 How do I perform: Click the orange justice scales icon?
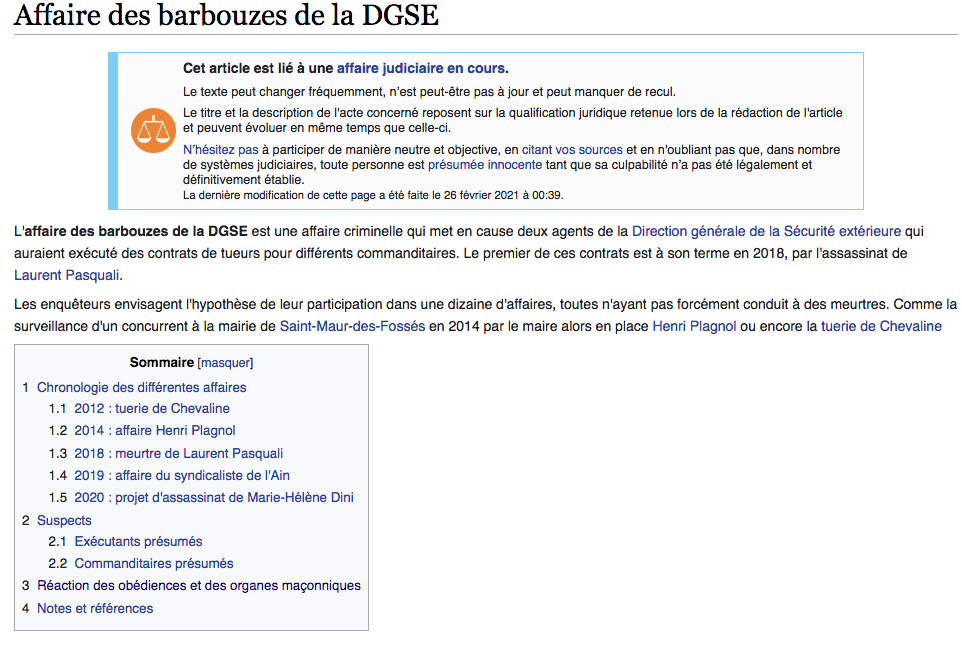pos(153,130)
